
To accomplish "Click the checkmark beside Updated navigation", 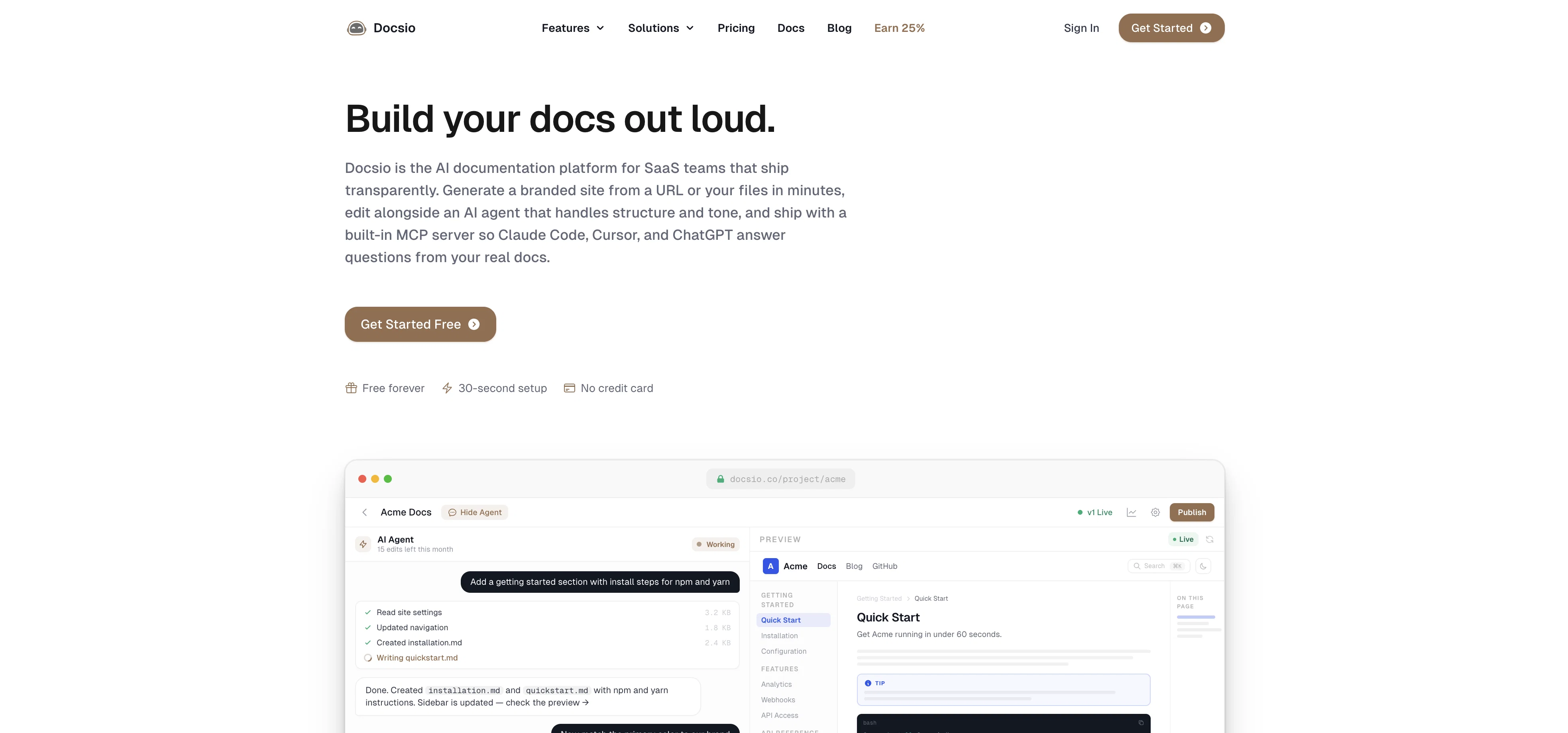I will (x=367, y=628).
